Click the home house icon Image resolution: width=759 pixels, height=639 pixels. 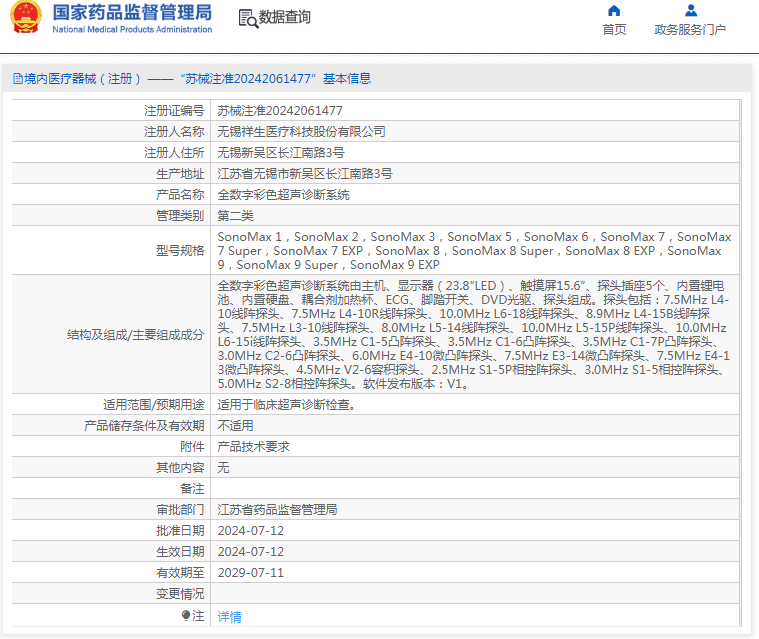[x=614, y=11]
